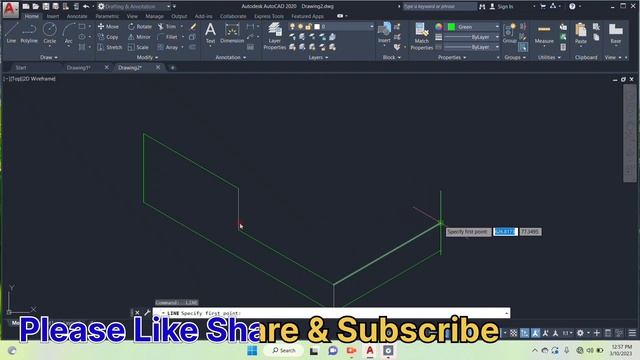640x360 pixels.
Task: Switch to the Drawing1 file tab
Action: click(78, 68)
